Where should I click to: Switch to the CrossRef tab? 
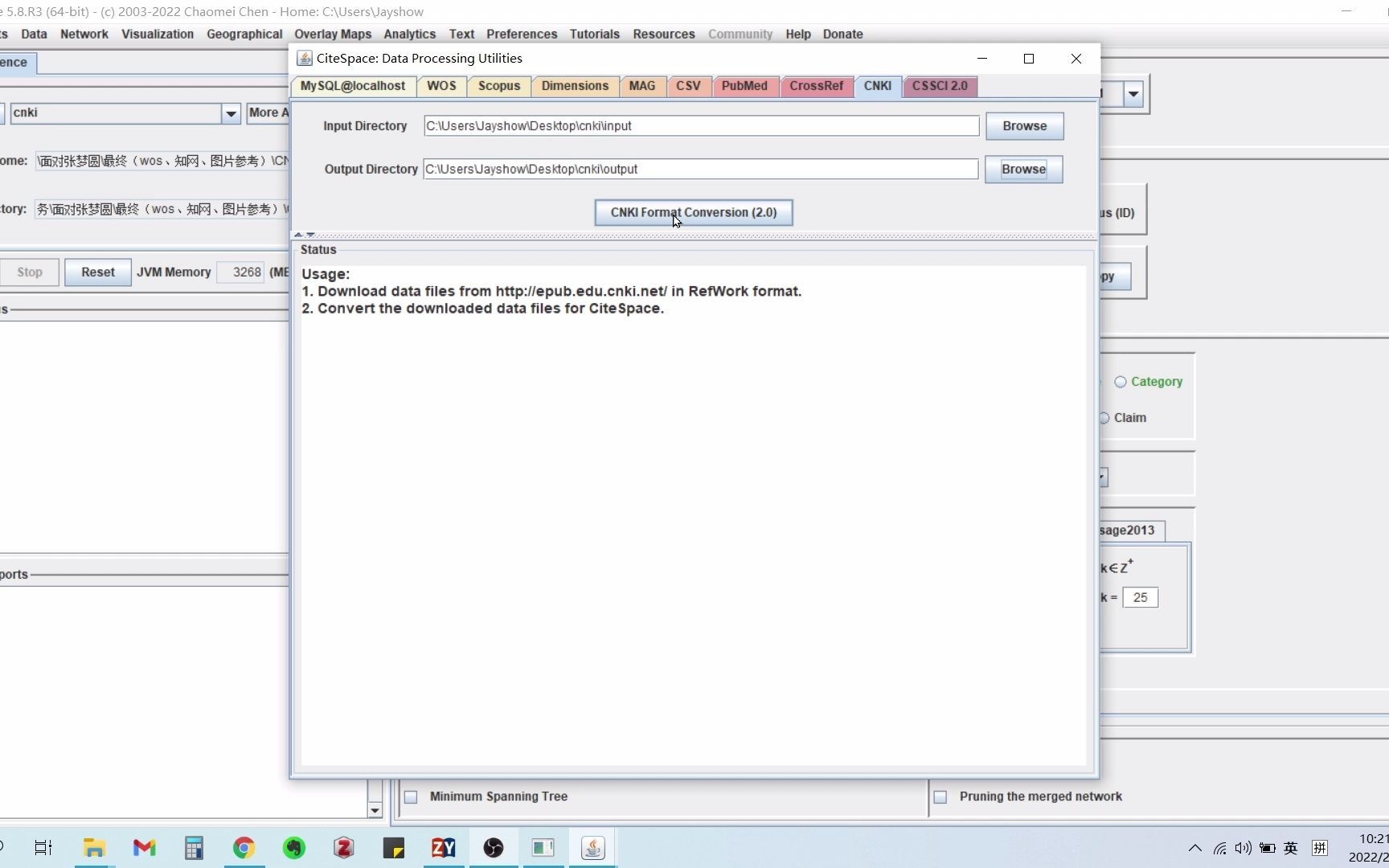[x=817, y=86]
